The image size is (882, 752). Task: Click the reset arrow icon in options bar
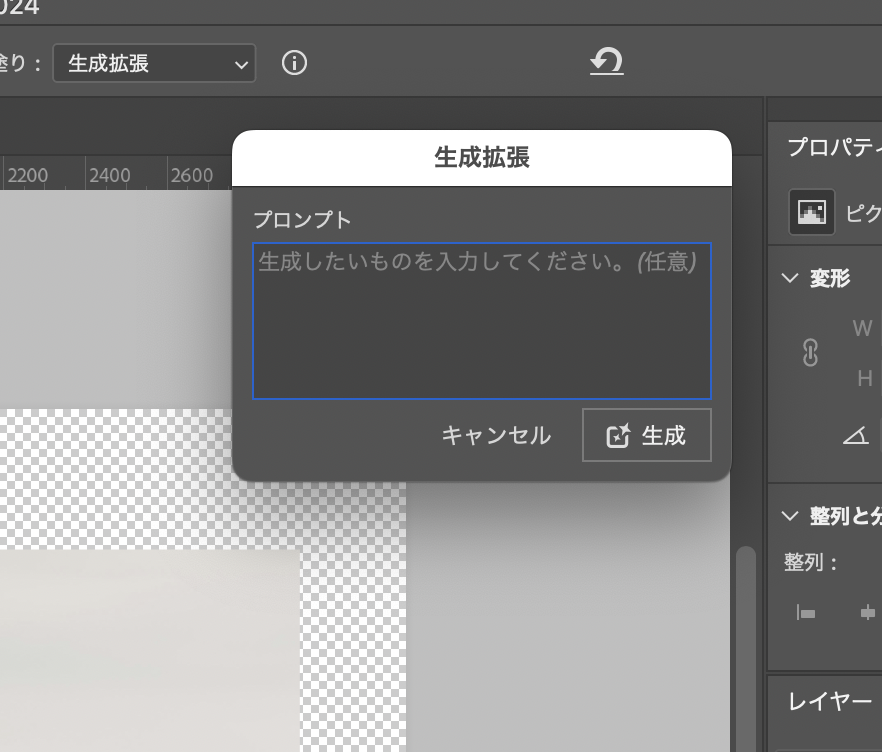(606, 63)
